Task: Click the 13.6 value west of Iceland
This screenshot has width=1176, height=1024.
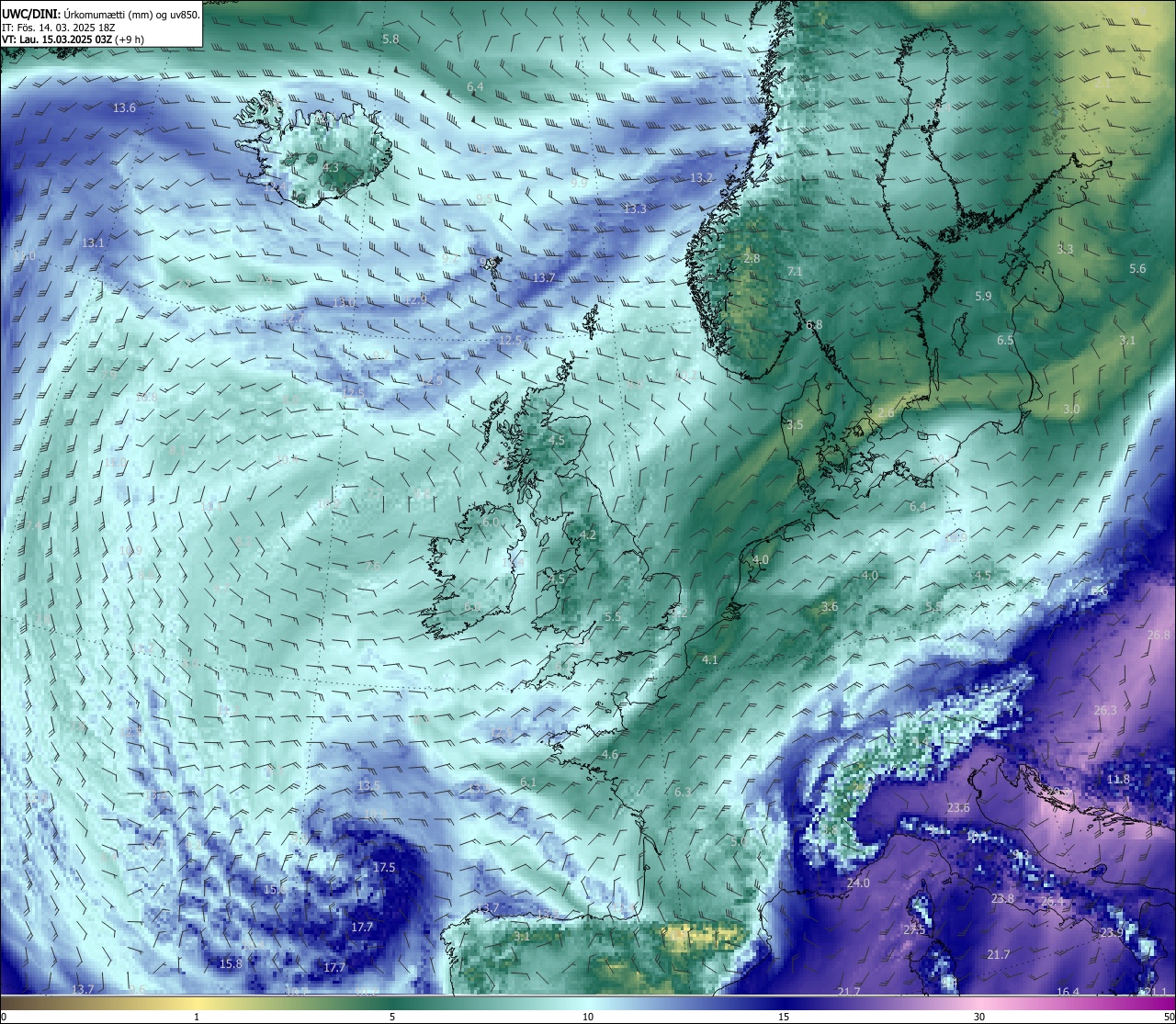Action: (x=124, y=108)
